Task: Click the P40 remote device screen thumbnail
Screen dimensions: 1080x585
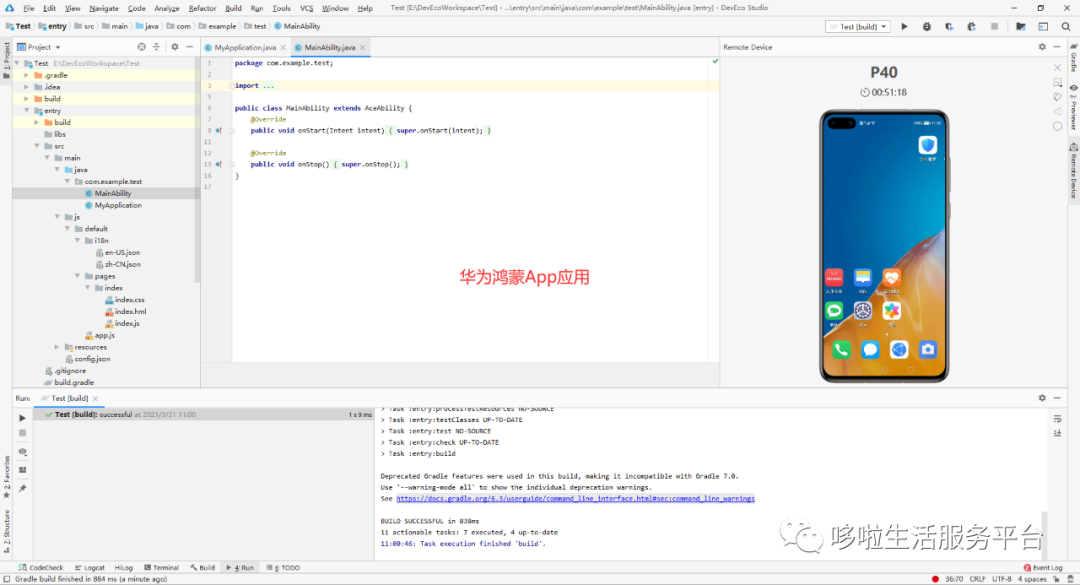Action: click(x=884, y=246)
